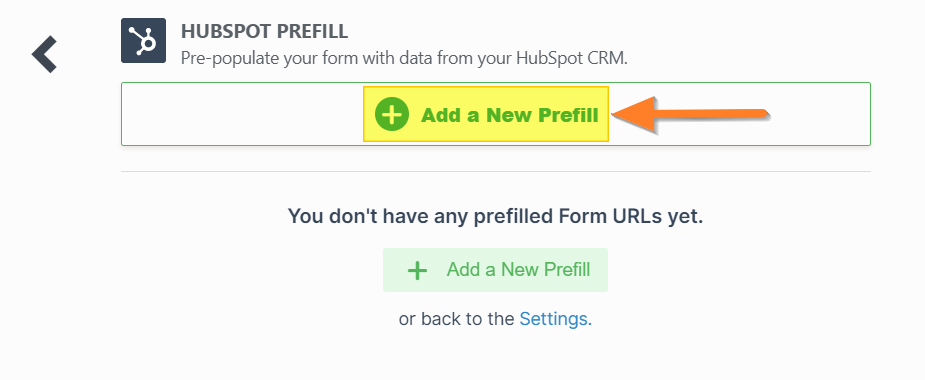Click the plus icon in lower prefill button
925x380 pixels.
(417, 271)
